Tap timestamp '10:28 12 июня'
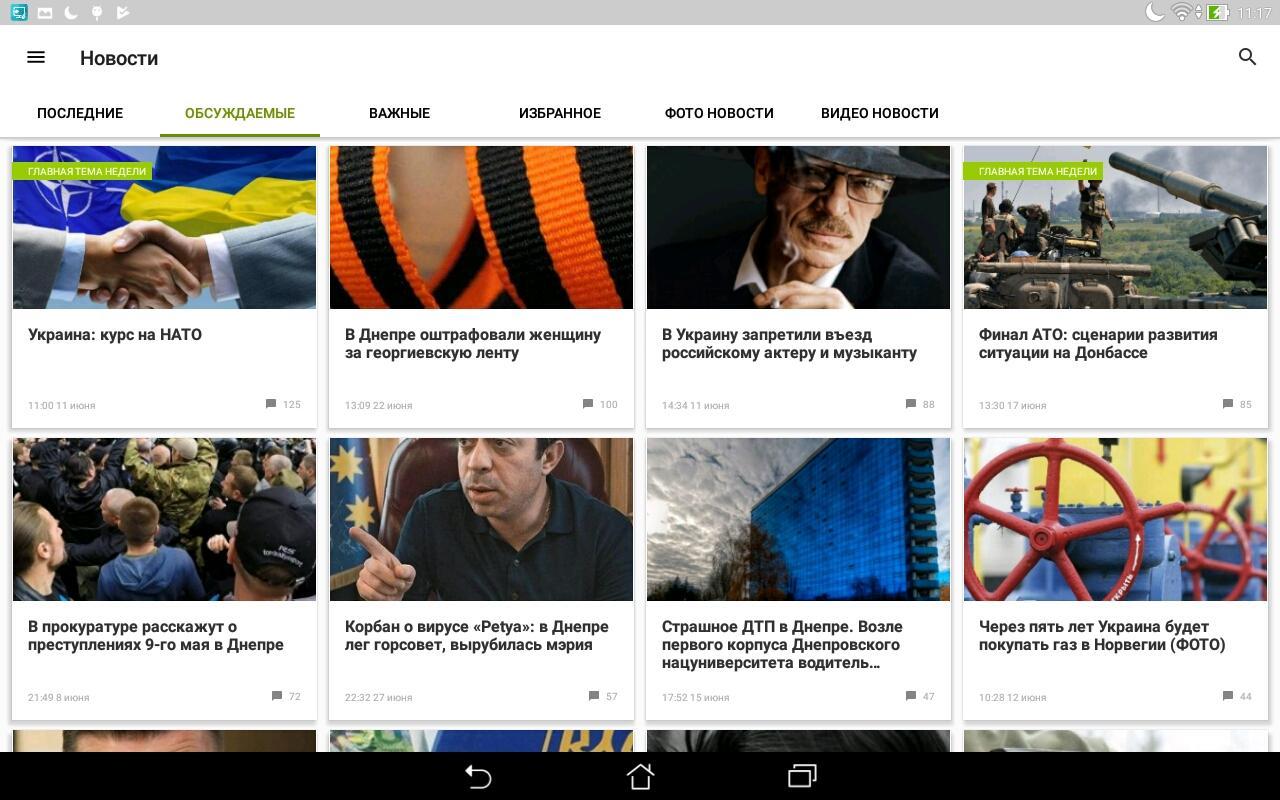 (1013, 697)
